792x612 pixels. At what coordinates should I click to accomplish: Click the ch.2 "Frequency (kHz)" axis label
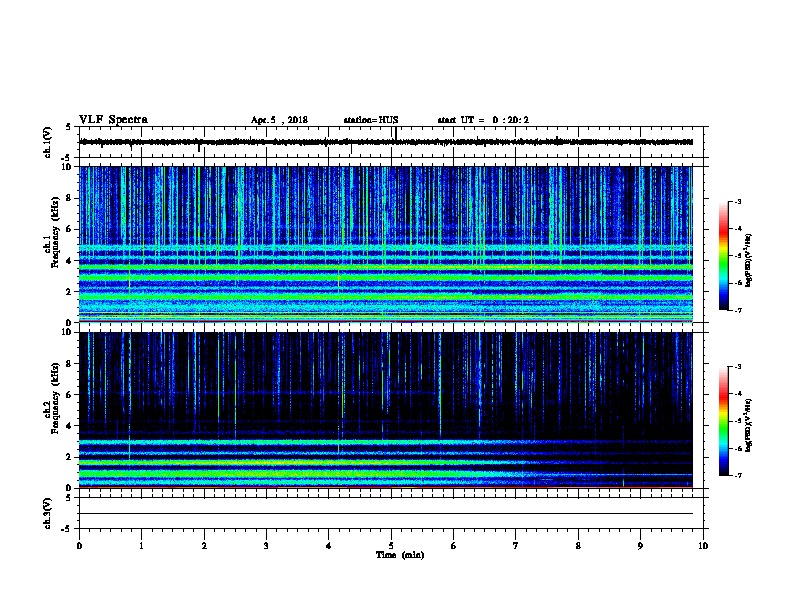tap(55, 398)
